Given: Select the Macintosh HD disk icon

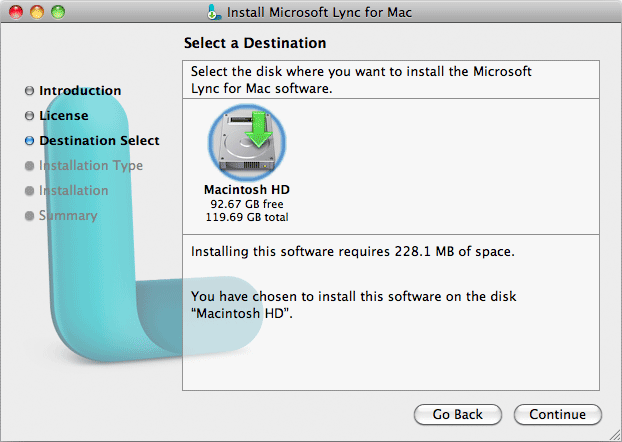Looking at the screenshot, I should coord(247,142).
